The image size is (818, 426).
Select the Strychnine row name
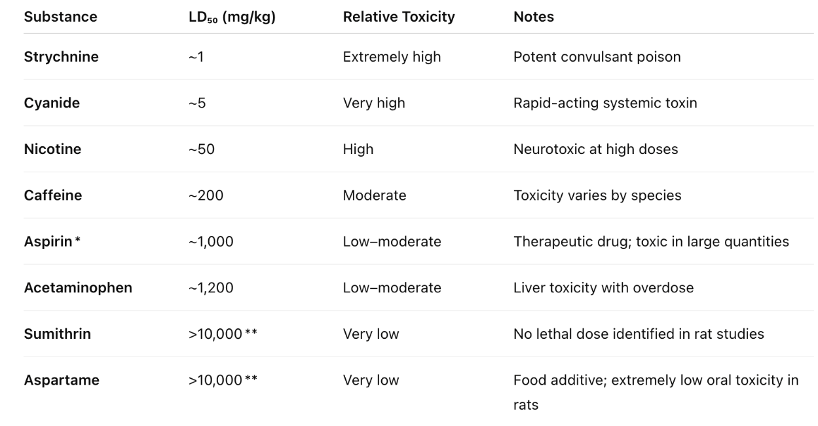[61, 57]
